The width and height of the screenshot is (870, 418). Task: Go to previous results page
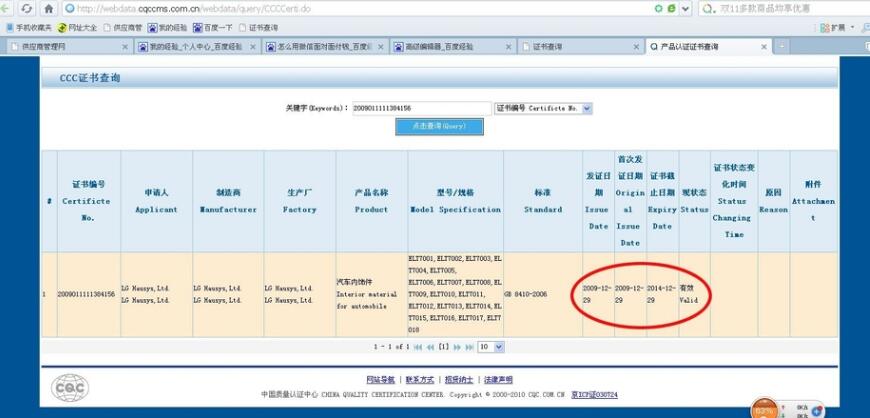click(x=430, y=347)
